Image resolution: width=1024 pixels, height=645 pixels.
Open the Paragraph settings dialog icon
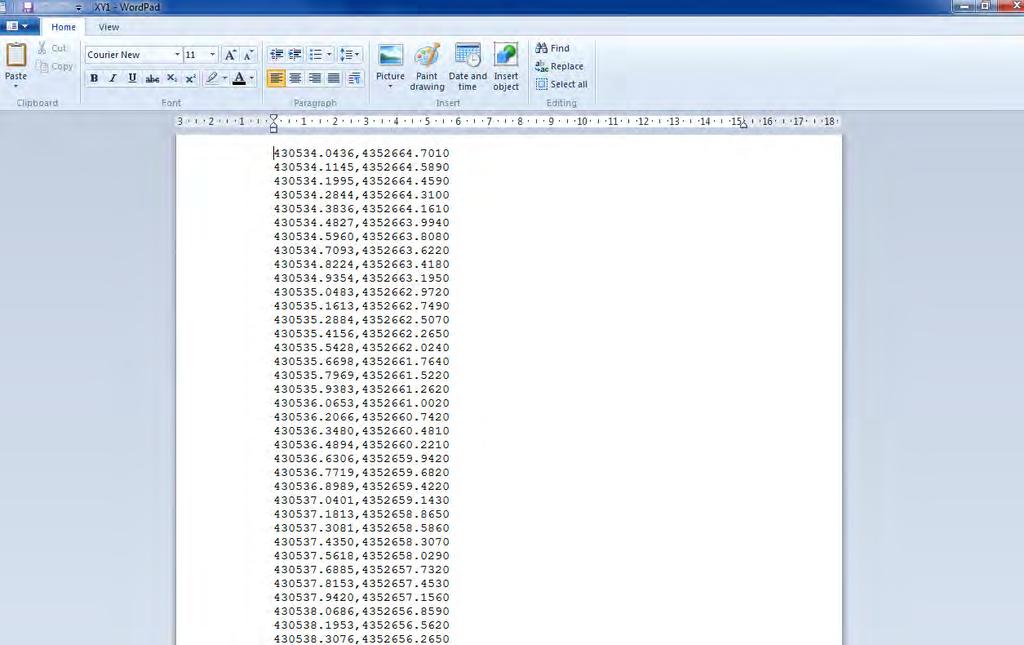(x=355, y=78)
